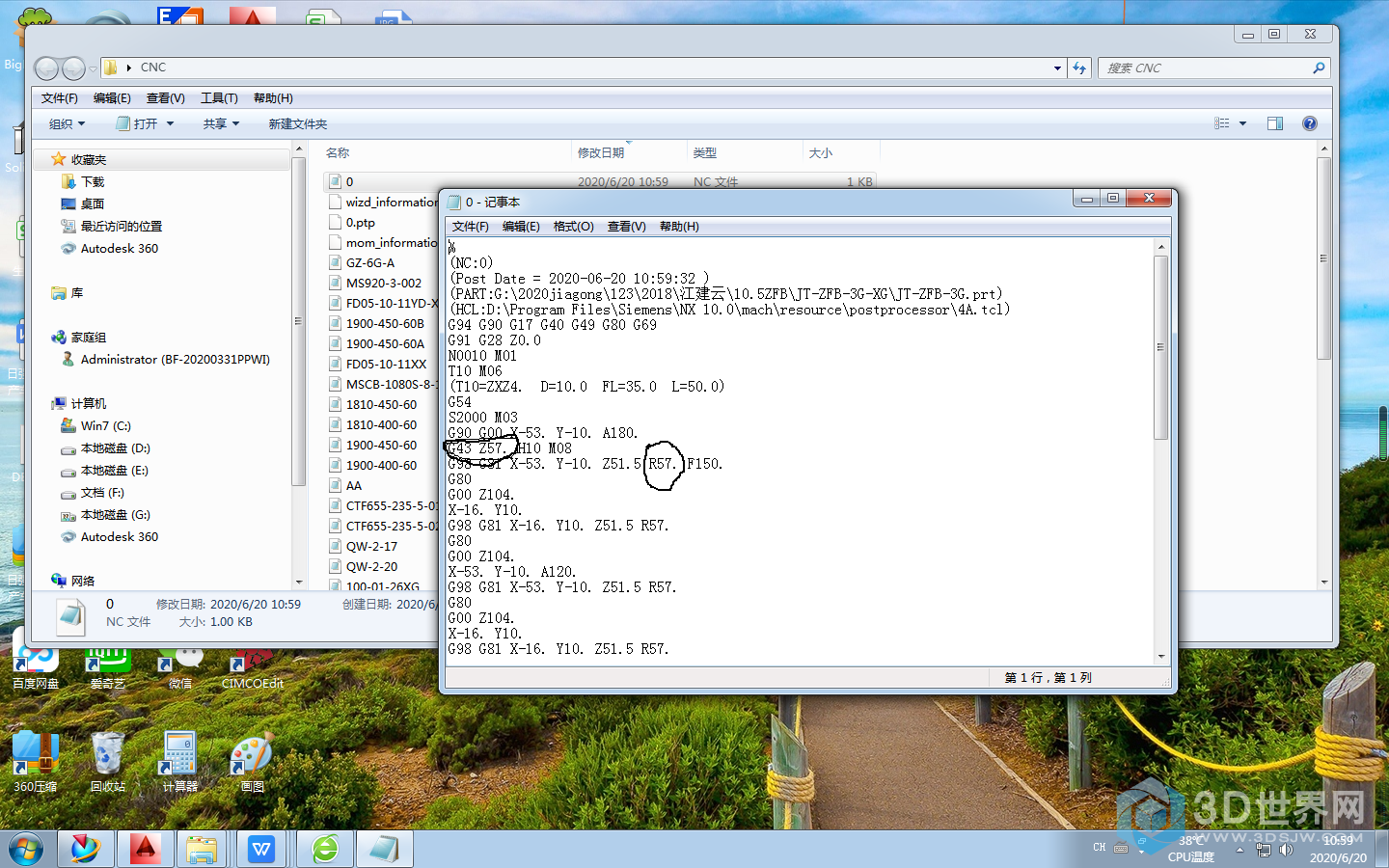The height and width of the screenshot is (868, 1389).
Task: Click the Explorer search CNC input field
Action: click(x=1206, y=68)
